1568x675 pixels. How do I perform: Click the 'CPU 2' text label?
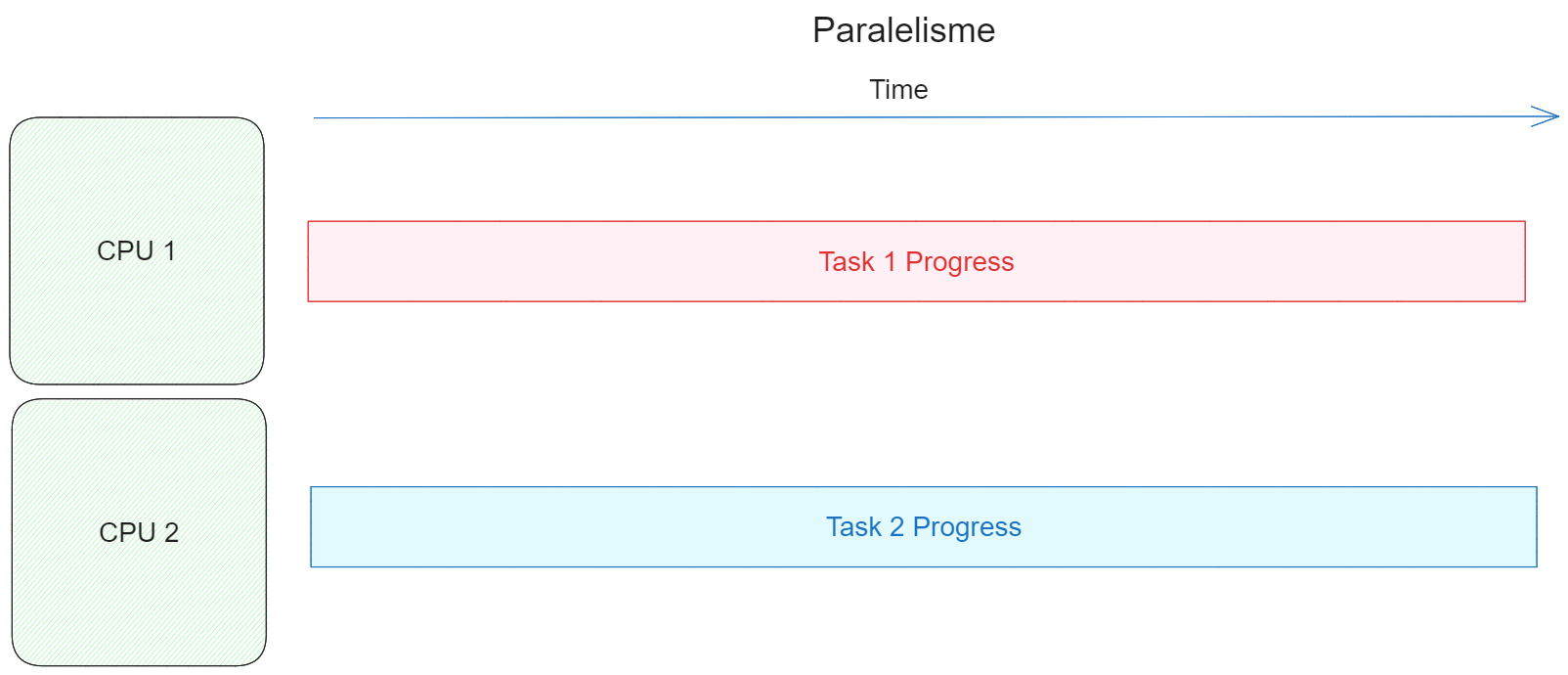tap(139, 533)
